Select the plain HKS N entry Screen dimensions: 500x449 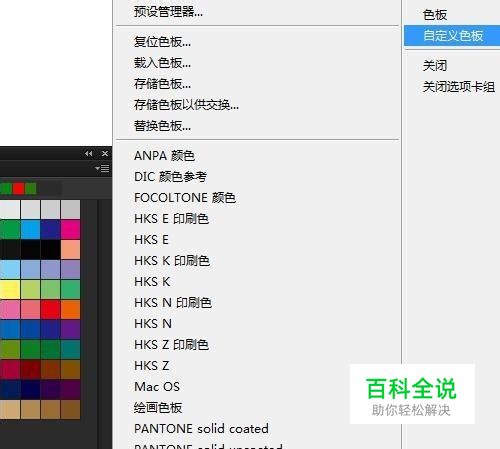[x=153, y=324]
